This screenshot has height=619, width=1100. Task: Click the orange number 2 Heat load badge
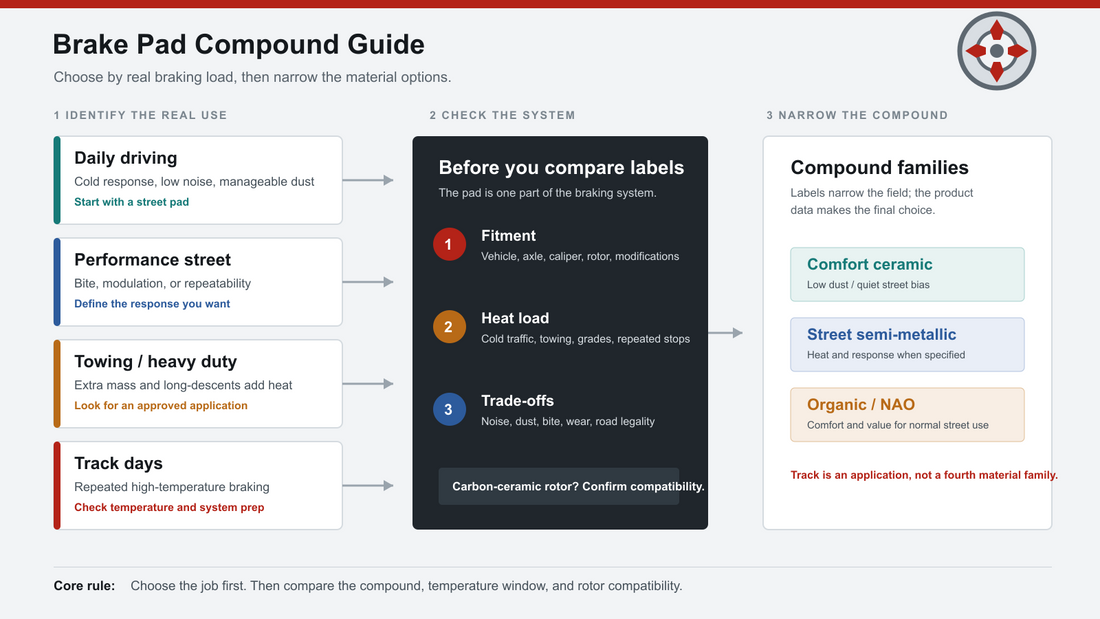[x=449, y=326]
